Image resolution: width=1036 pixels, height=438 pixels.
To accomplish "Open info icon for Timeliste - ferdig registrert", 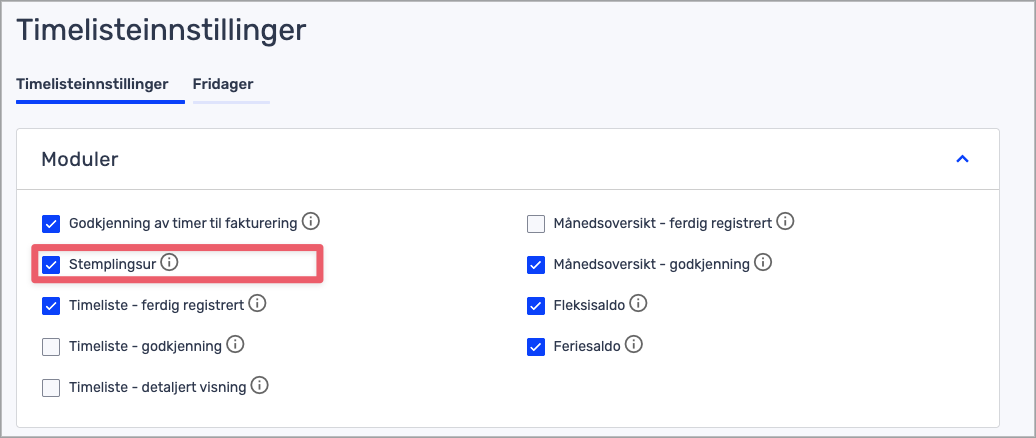I will [x=257, y=304].
